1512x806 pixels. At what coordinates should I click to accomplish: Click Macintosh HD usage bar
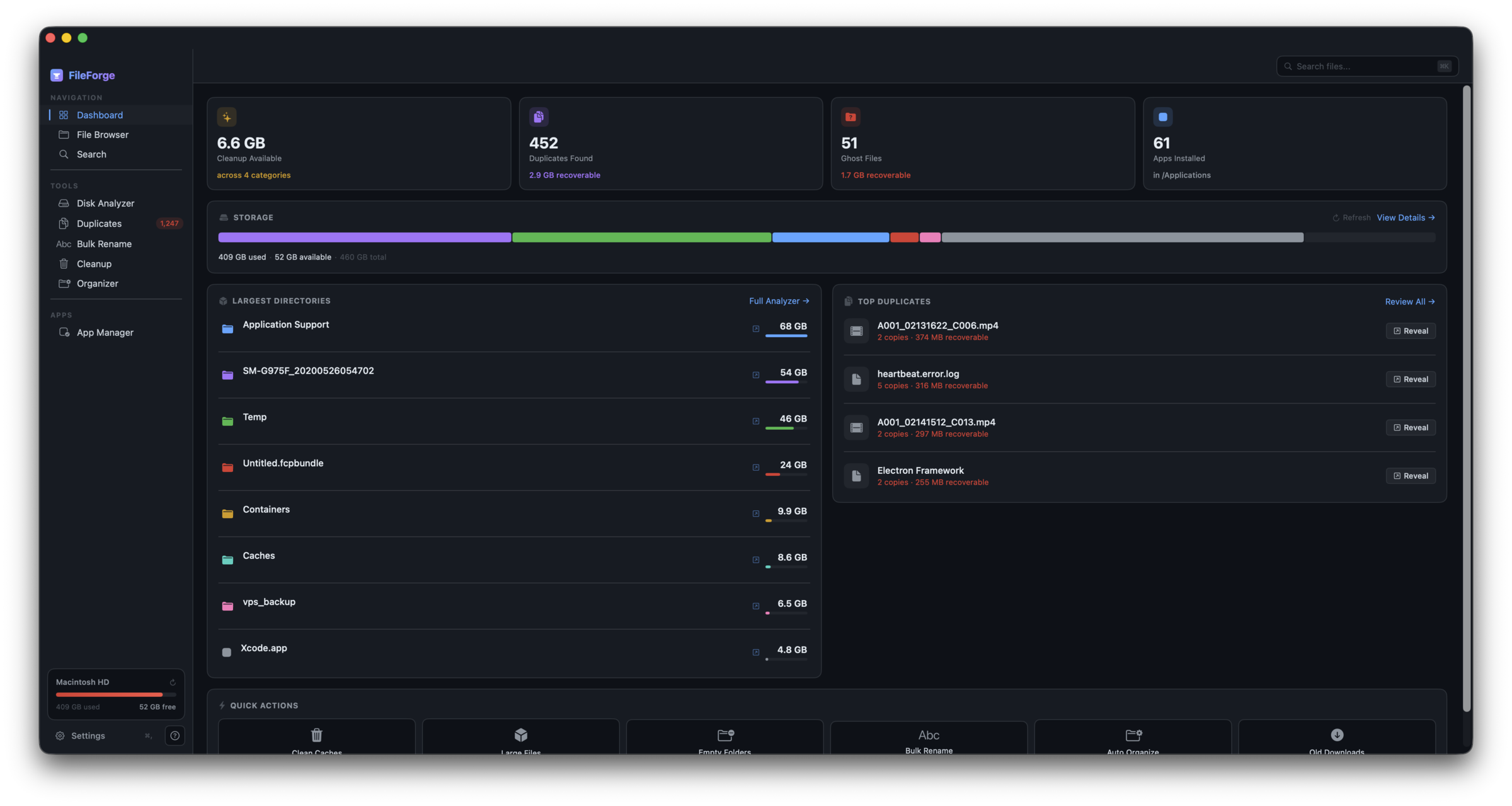point(116,694)
